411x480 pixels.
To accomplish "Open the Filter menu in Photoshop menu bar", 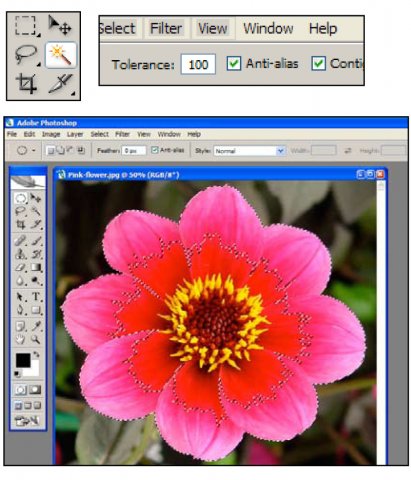I will (x=122, y=134).
